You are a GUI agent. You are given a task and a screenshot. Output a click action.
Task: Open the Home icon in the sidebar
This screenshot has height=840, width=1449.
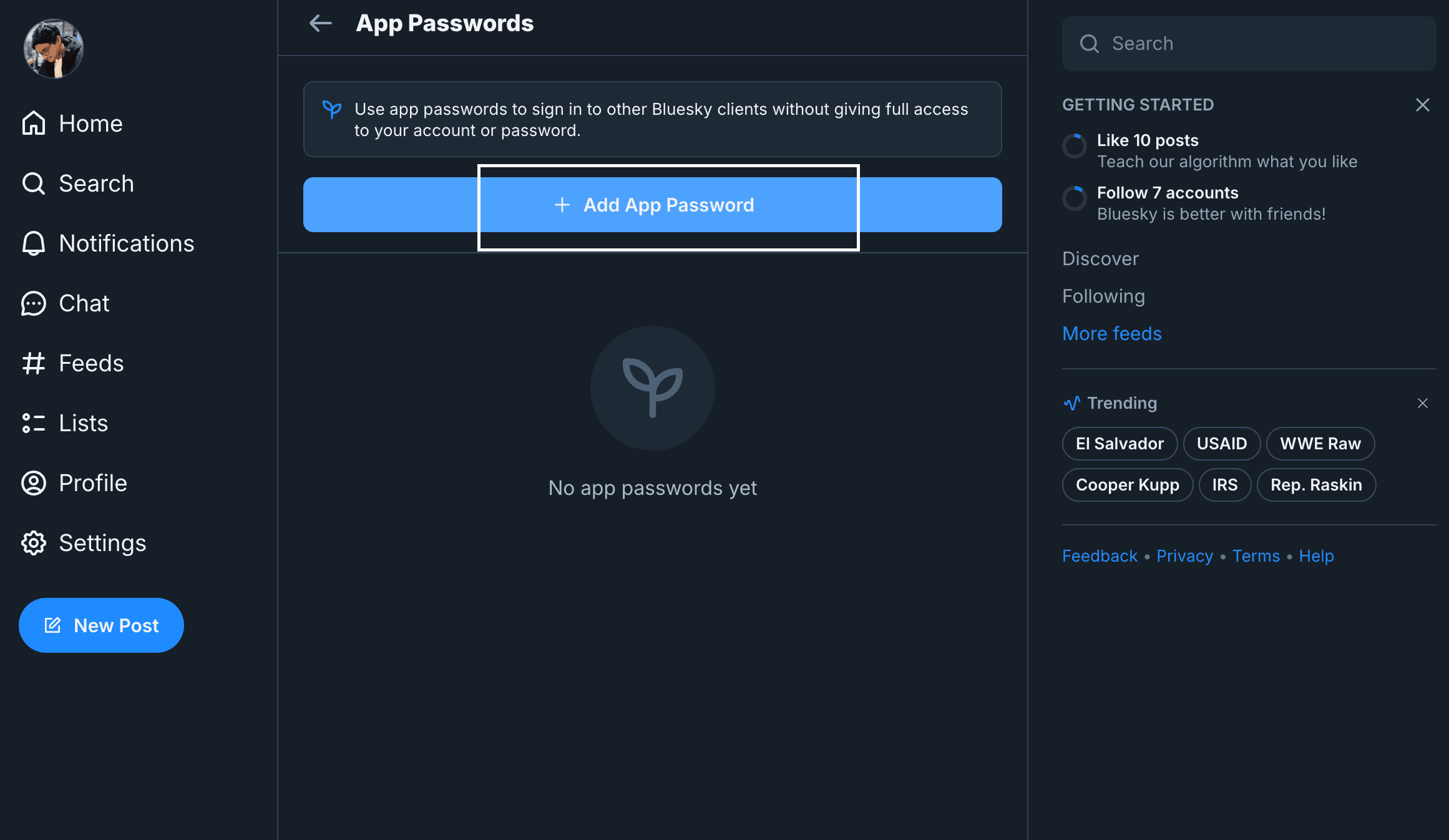[33, 124]
